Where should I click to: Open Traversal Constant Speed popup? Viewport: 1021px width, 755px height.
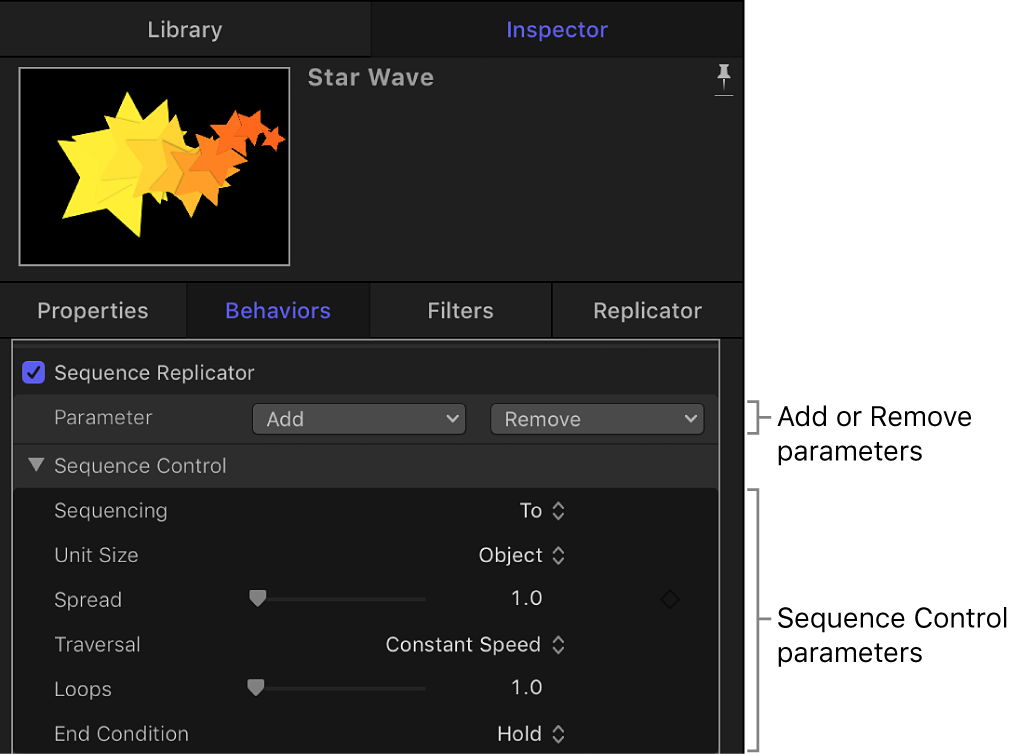pos(476,645)
